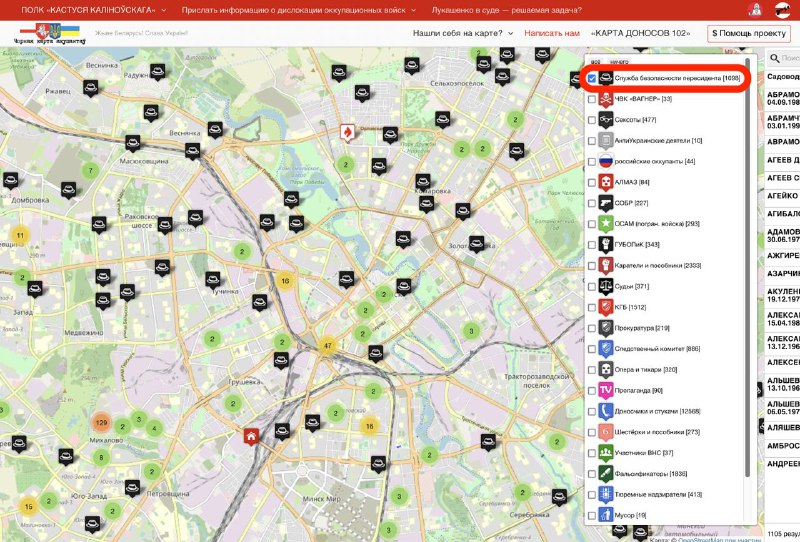This screenshot has width=800, height=542.
Task: Click the Фальсификаторы [1836] label
Action: [651, 474]
